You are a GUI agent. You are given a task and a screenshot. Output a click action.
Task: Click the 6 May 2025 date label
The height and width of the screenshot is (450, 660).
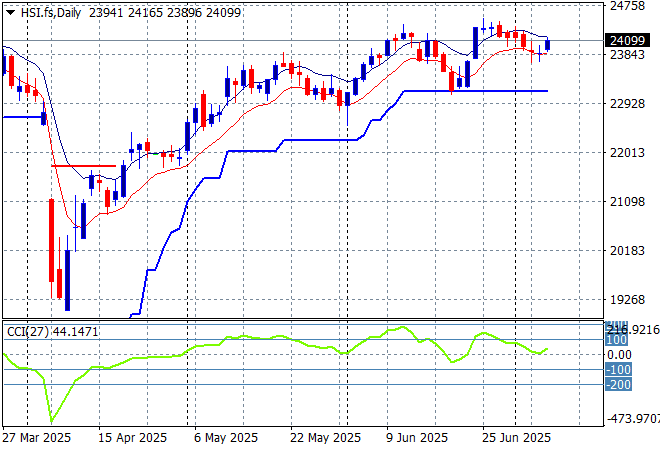tap(226, 438)
